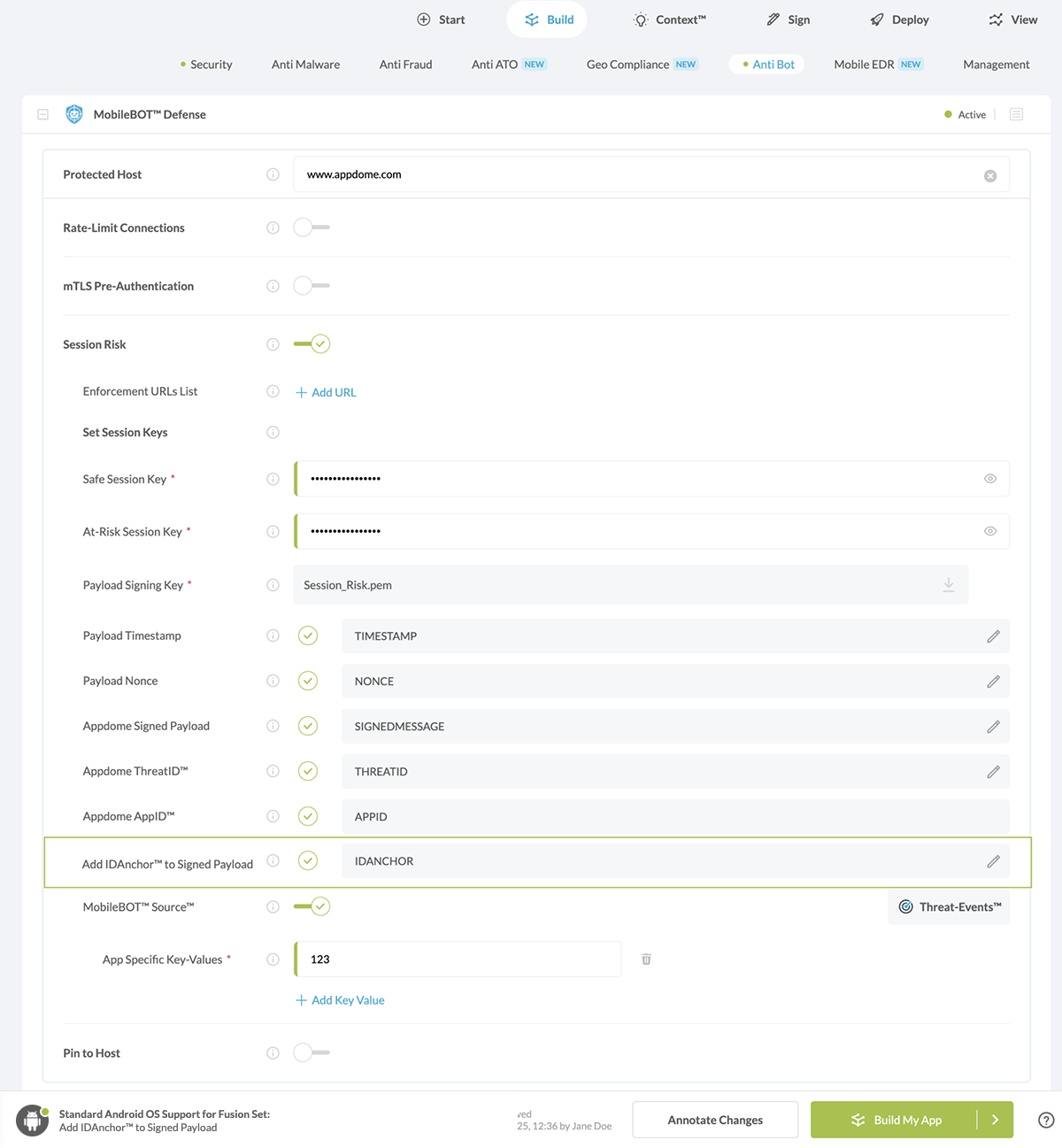Edit the NONCE payload field

click(x=993, y=681)
